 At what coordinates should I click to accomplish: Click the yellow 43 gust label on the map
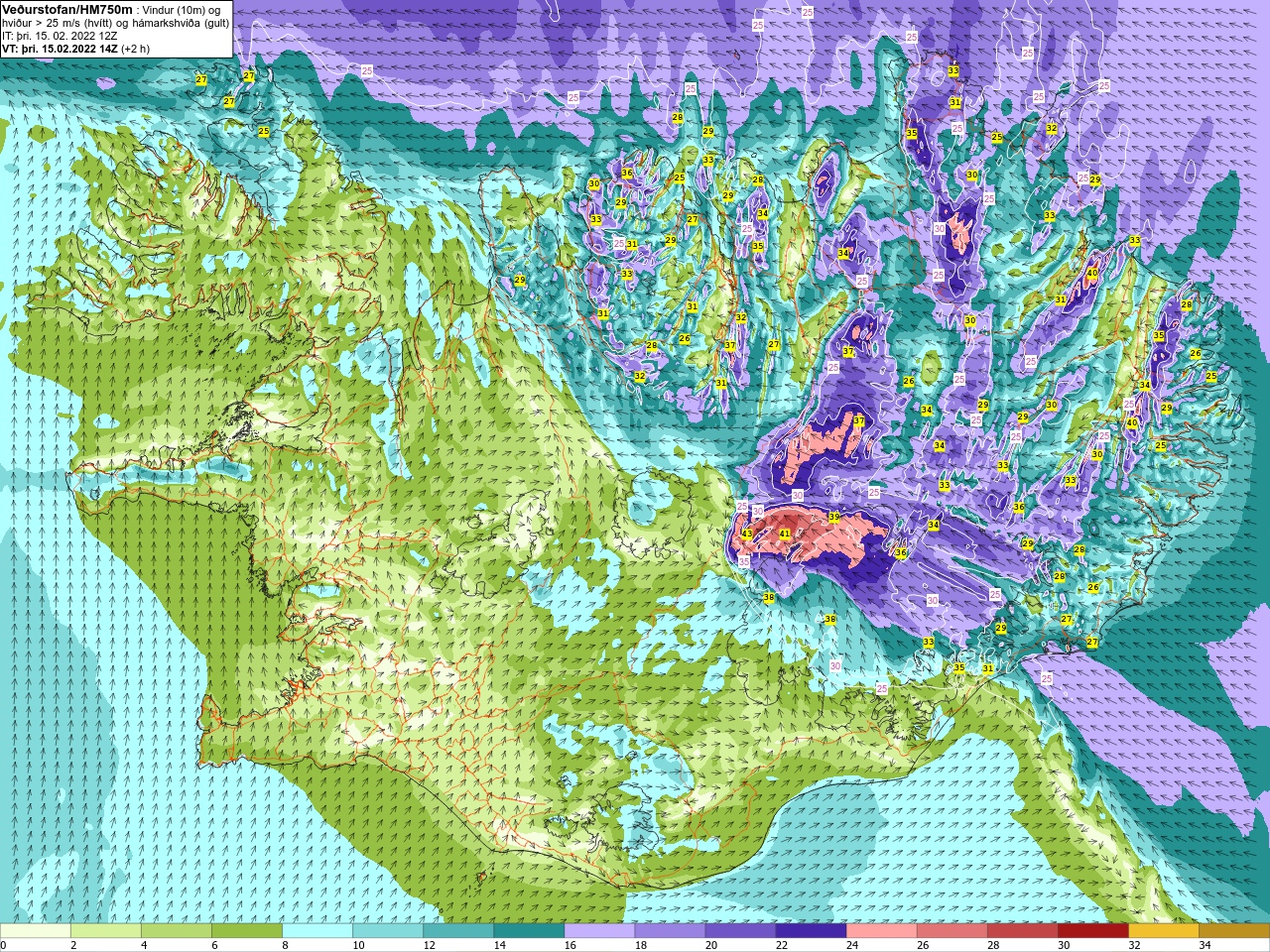[747, 535]
